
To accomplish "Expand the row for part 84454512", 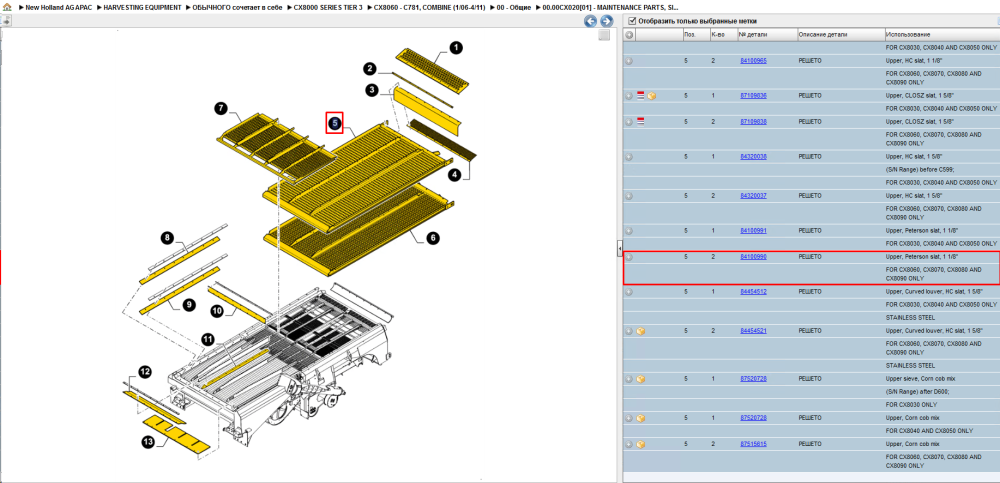I will point(629,292).
